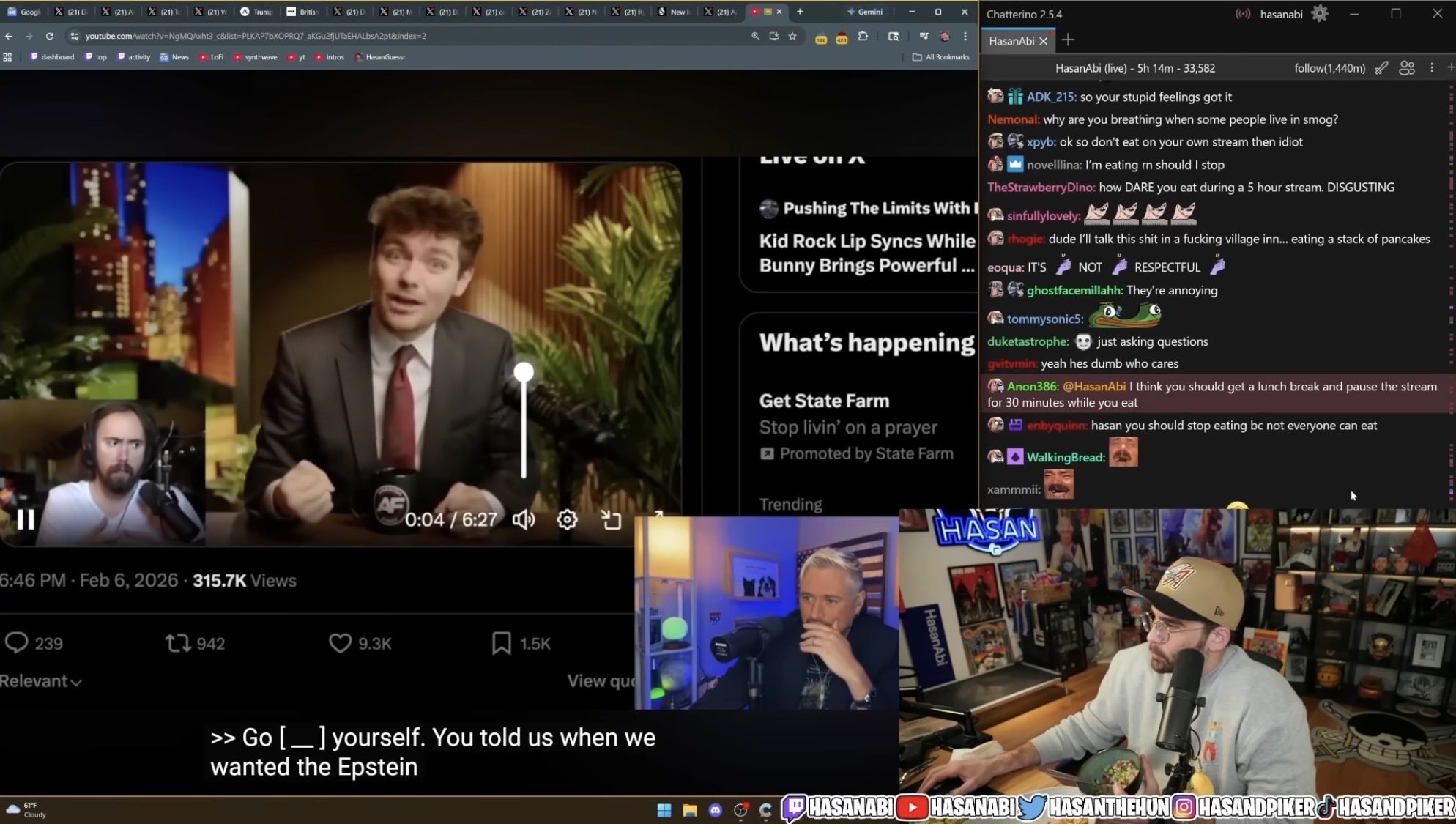Show chatter list viewers icon
The height and width of the screenshot is (824, 1456).
click(x=1406, y=68)
